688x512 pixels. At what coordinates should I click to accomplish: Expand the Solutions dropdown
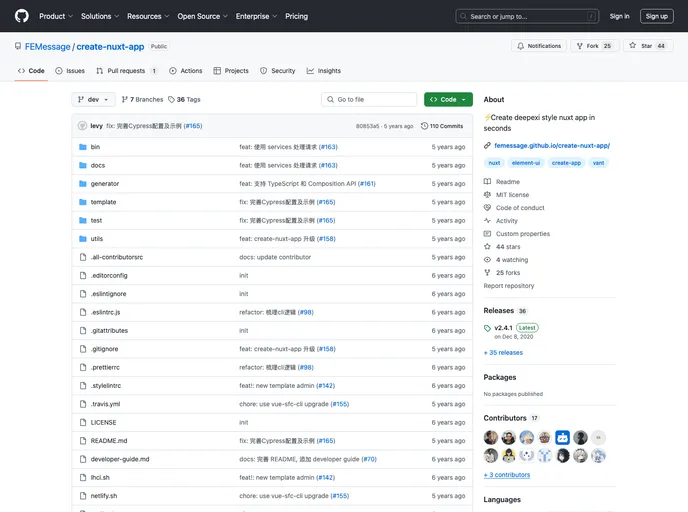[x=100, y=16]
